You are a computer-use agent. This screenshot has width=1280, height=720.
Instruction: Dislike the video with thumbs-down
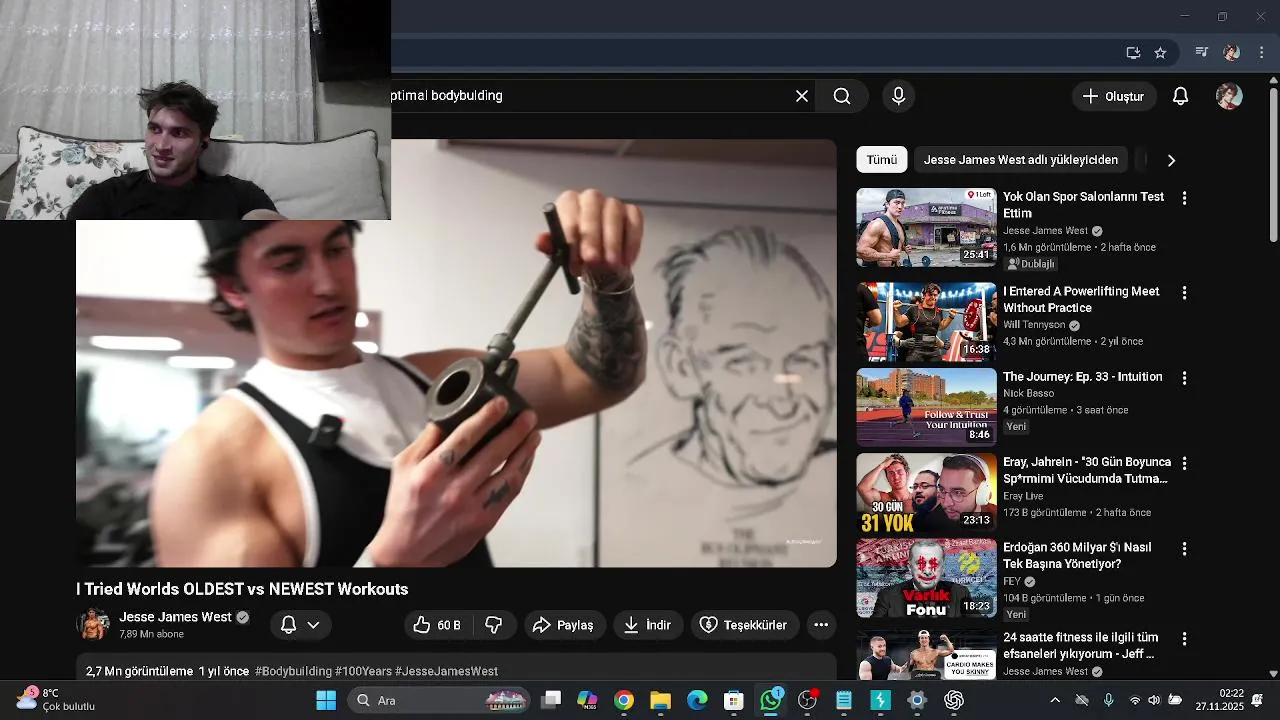click(x=494, y=625)
